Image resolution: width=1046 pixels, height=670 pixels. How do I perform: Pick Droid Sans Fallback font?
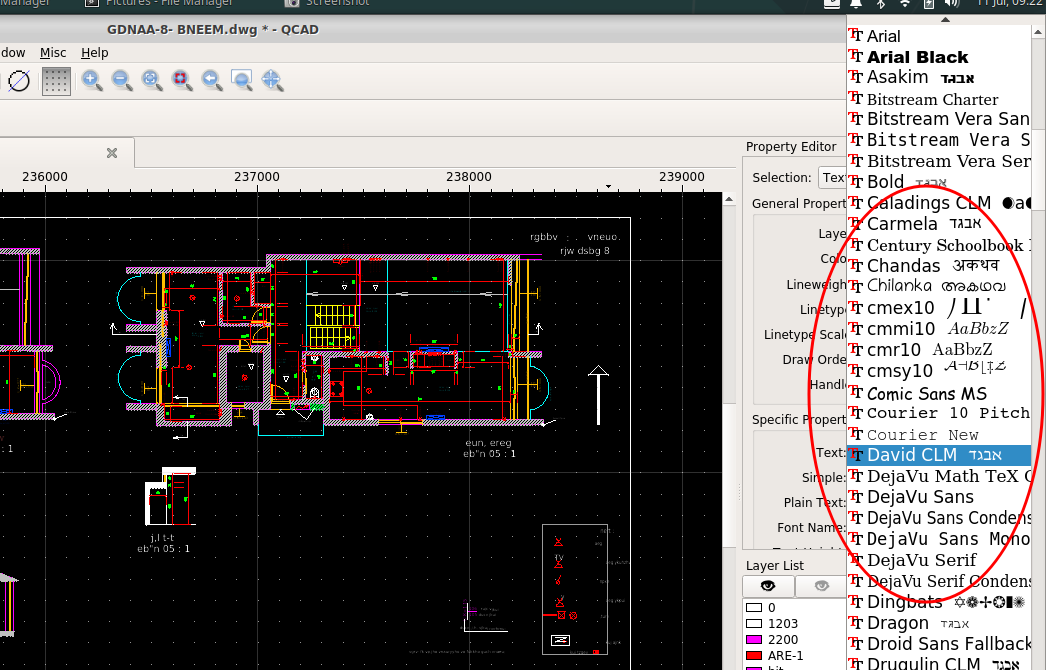tap(939, 644)
